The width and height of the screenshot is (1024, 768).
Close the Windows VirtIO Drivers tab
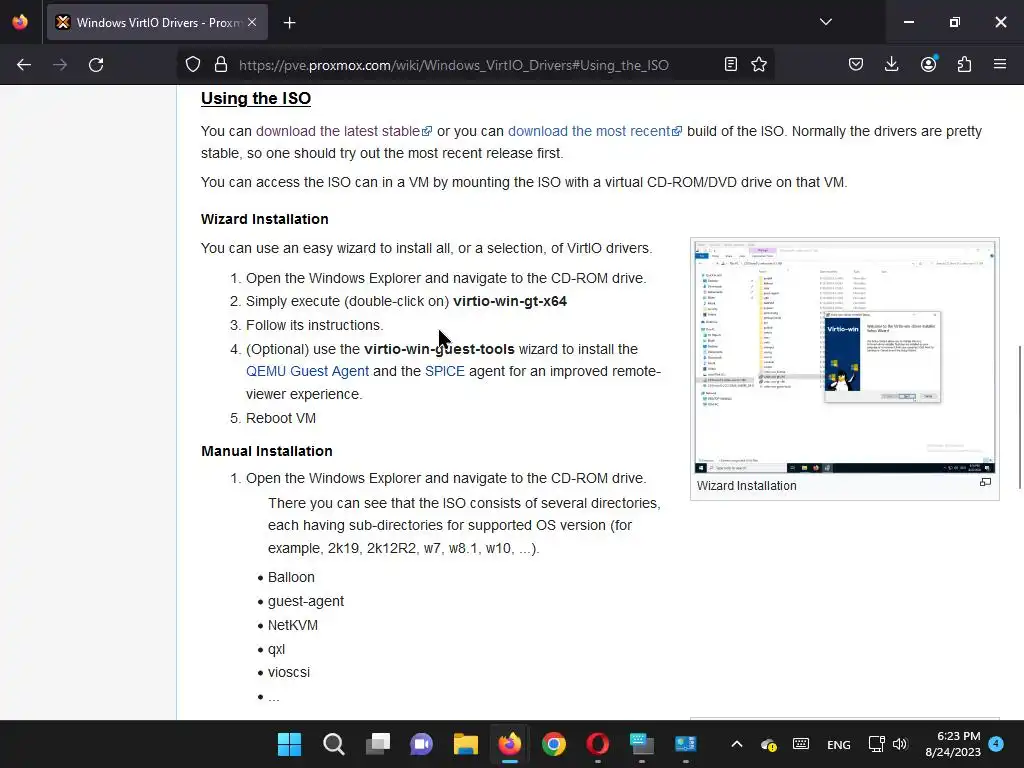tap(252, 22)
